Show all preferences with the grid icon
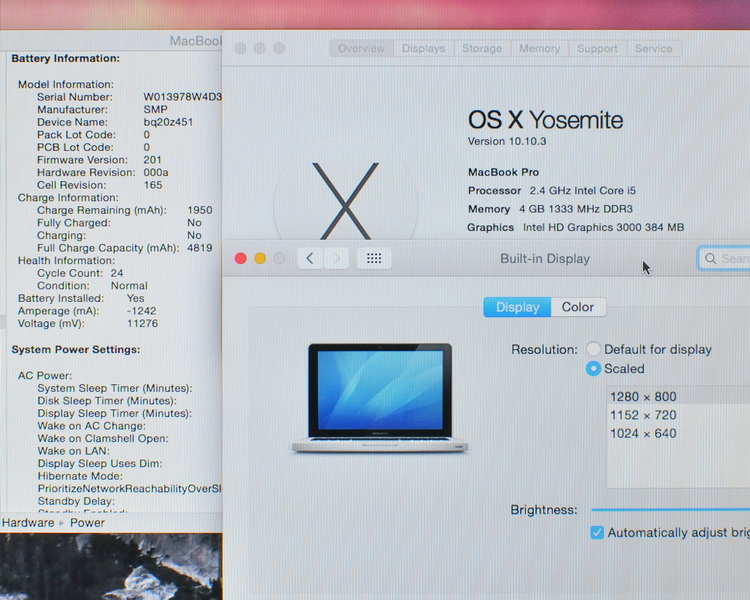The height and width of the screenshot is (600, 750). click(x=374, y=259)
